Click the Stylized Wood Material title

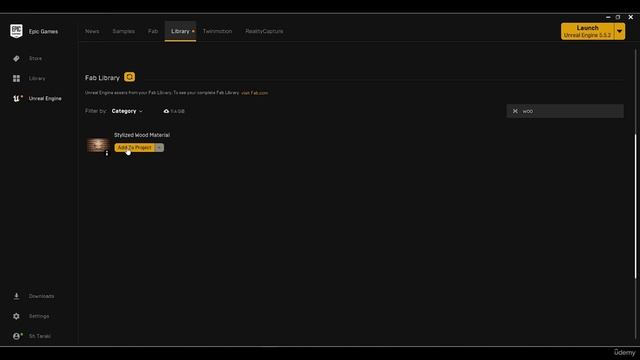142,135
